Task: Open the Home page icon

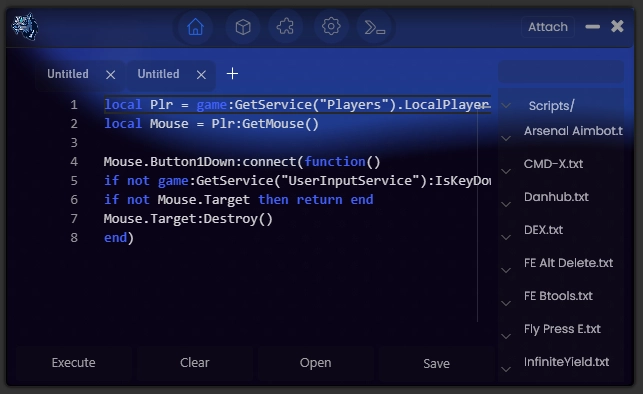Action: [195, 27]
